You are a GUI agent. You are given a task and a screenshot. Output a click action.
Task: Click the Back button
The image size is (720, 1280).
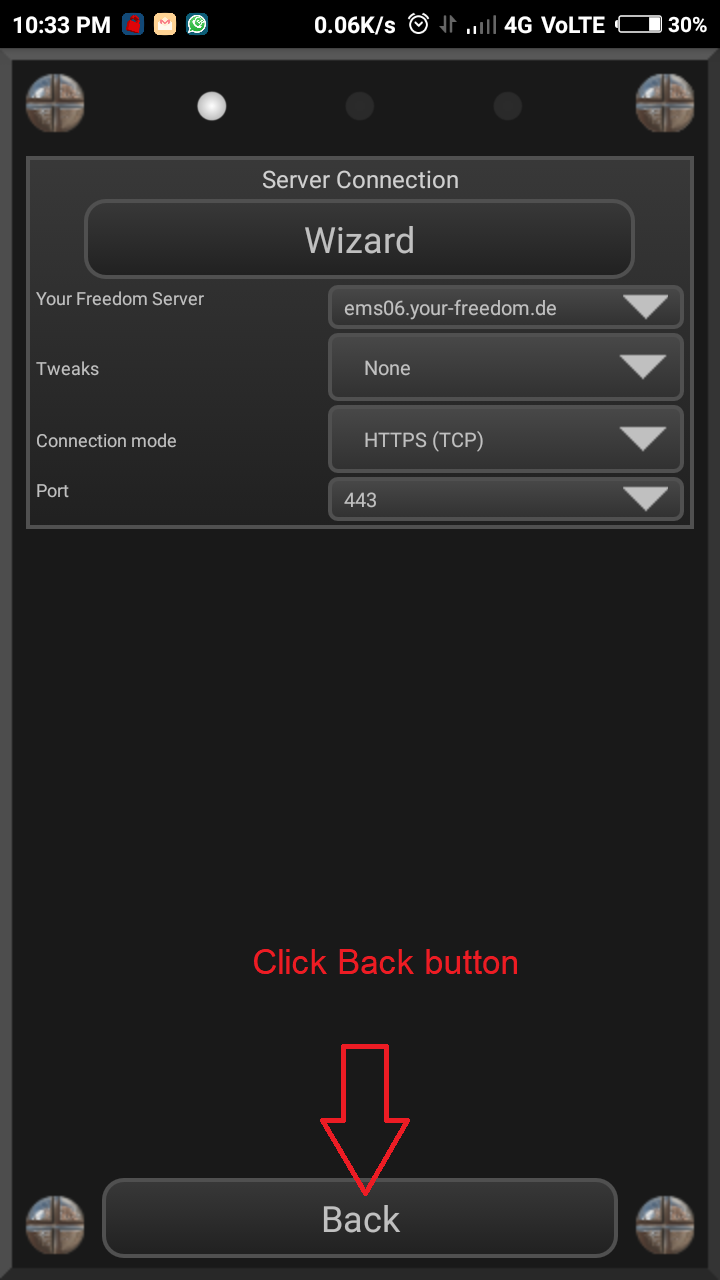[x=360, y=1218]
